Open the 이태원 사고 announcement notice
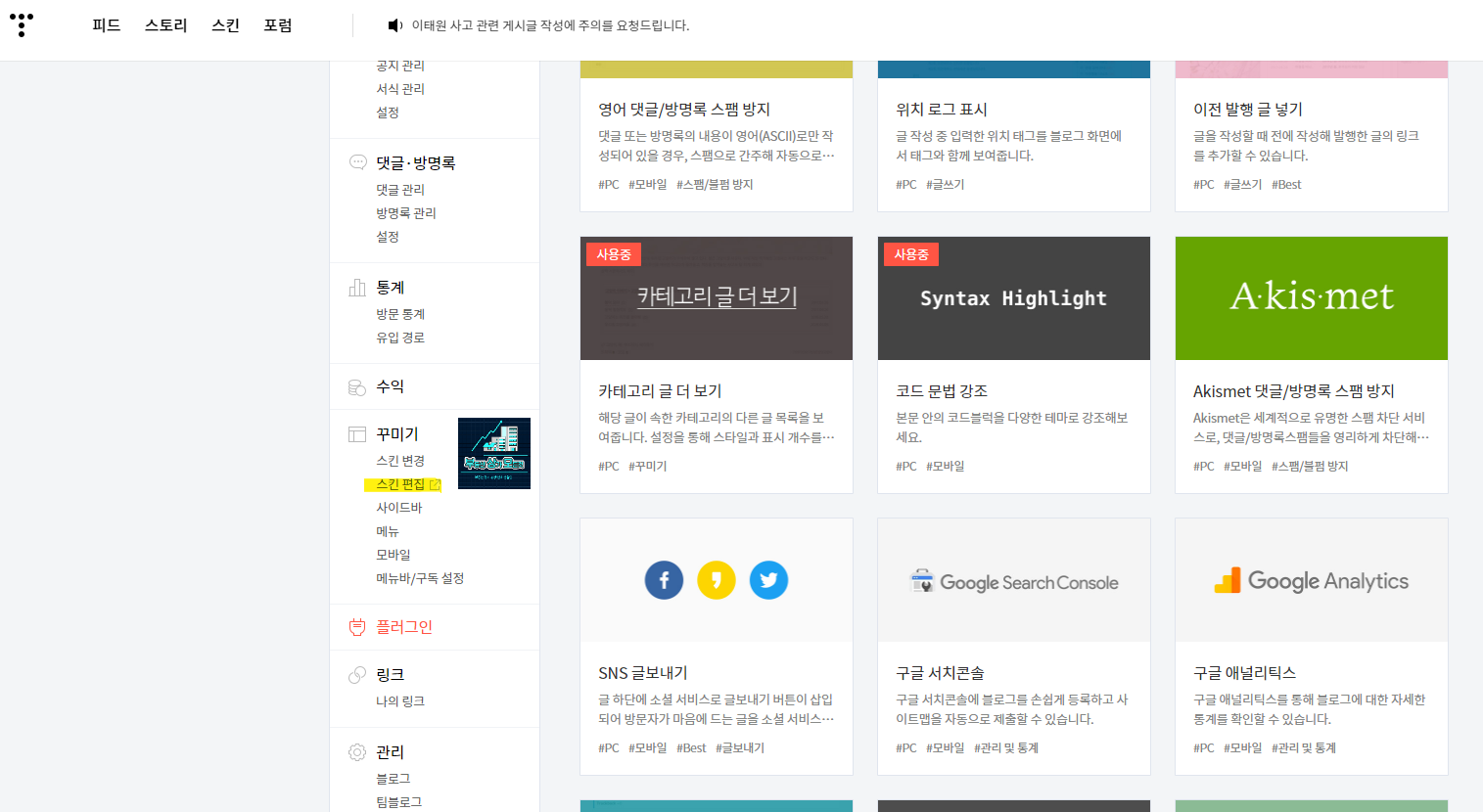 tap(550, 25)
